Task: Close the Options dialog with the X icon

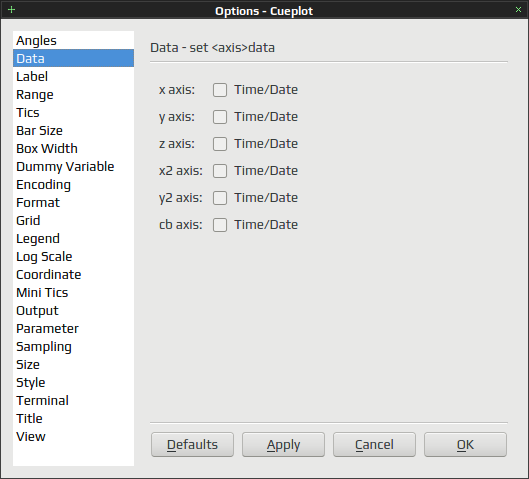Action: tap(518, 10)
